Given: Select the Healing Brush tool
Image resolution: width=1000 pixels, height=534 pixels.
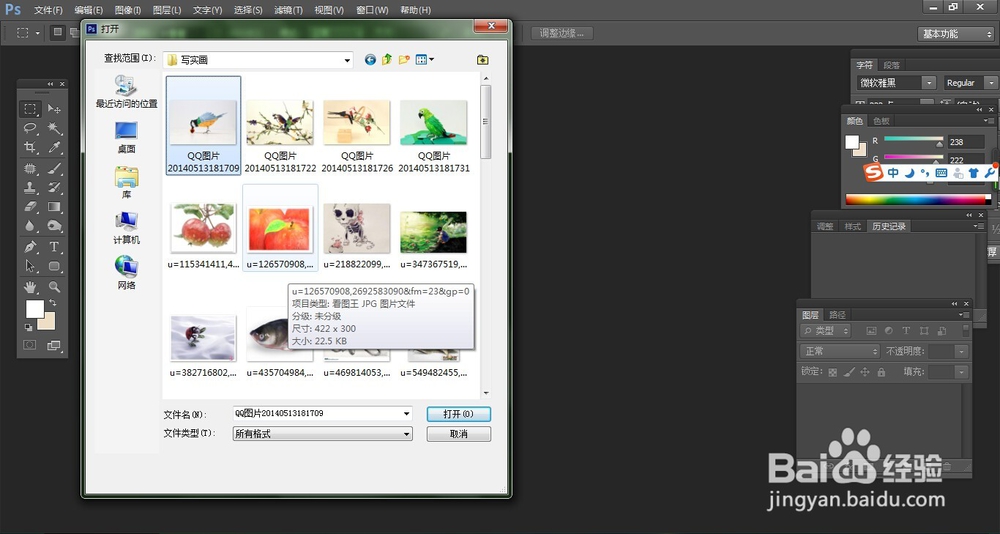Looking at the screenshot, I should 30,168.
